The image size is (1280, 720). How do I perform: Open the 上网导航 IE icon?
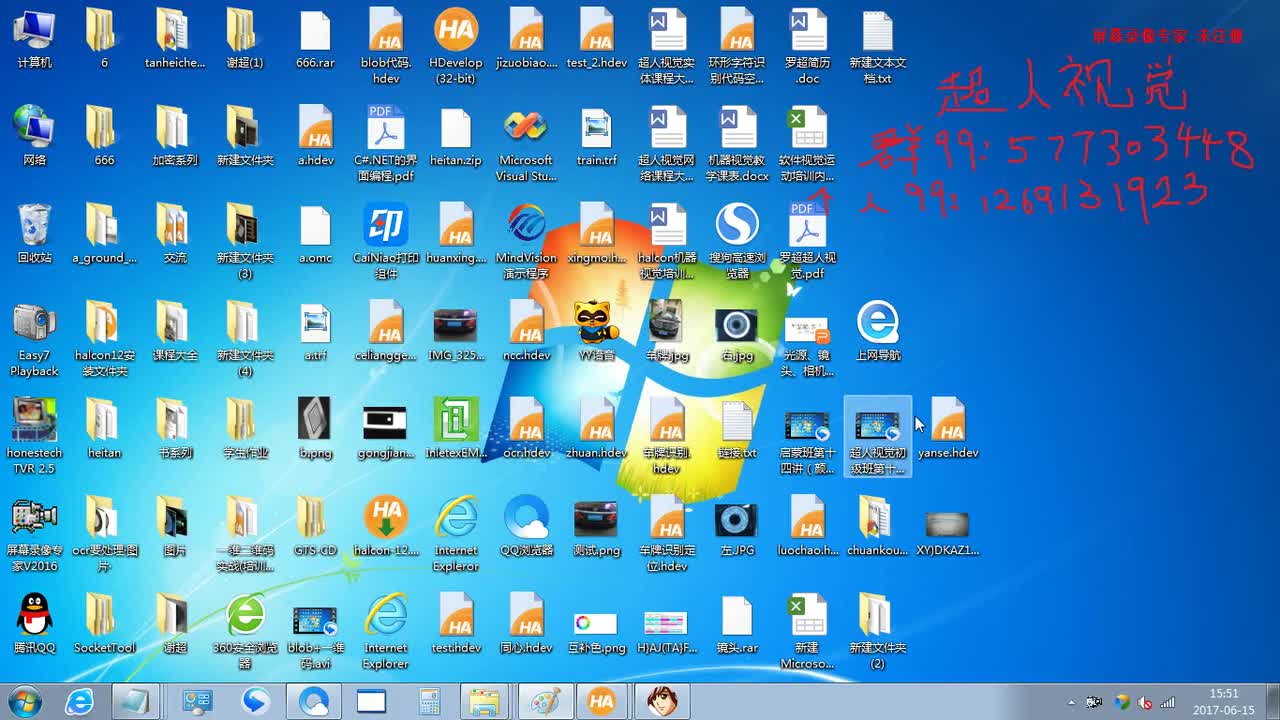pos(878,332)
